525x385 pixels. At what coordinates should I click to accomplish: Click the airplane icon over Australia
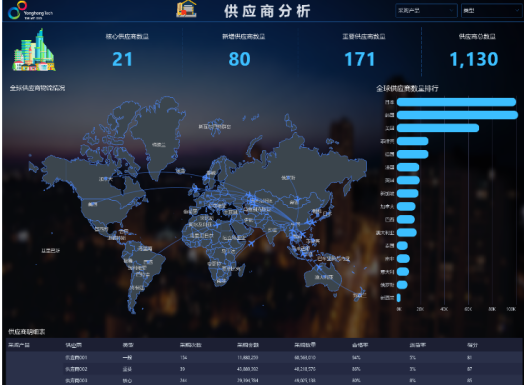click(319, 268)
